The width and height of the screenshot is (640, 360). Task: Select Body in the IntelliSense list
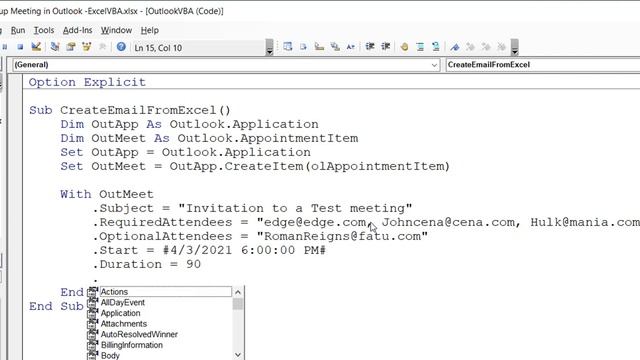[x=110, y=356]
